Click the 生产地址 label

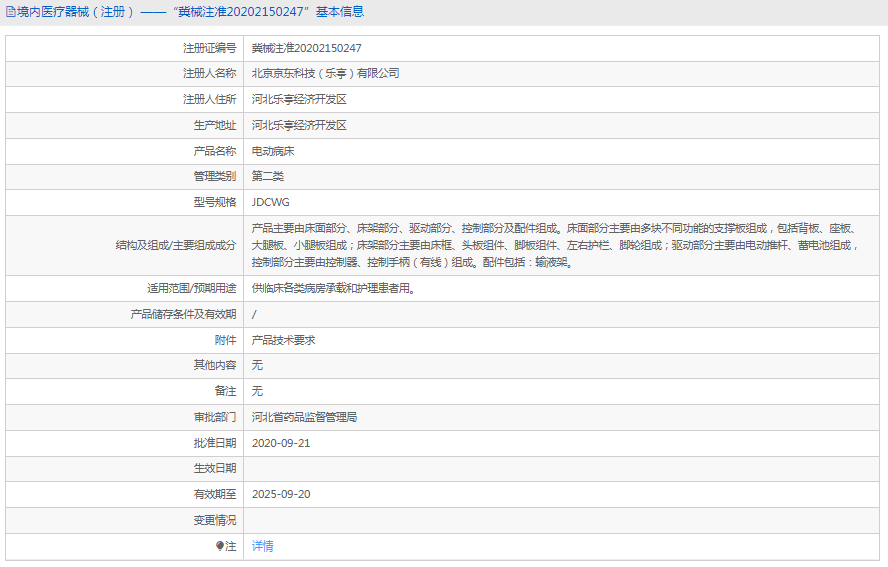point(215,125)
